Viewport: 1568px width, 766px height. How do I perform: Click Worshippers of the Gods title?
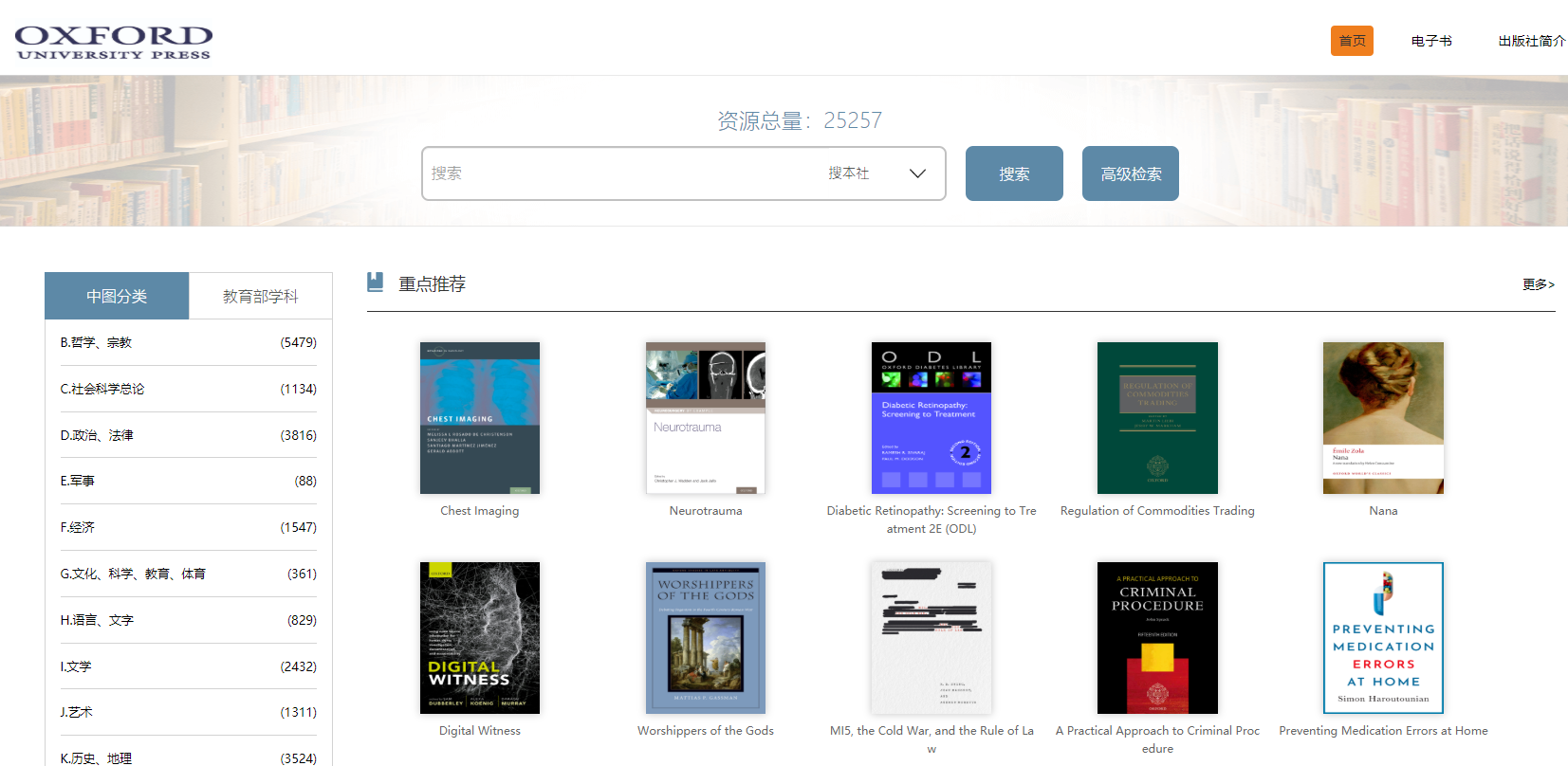point(706,731)
